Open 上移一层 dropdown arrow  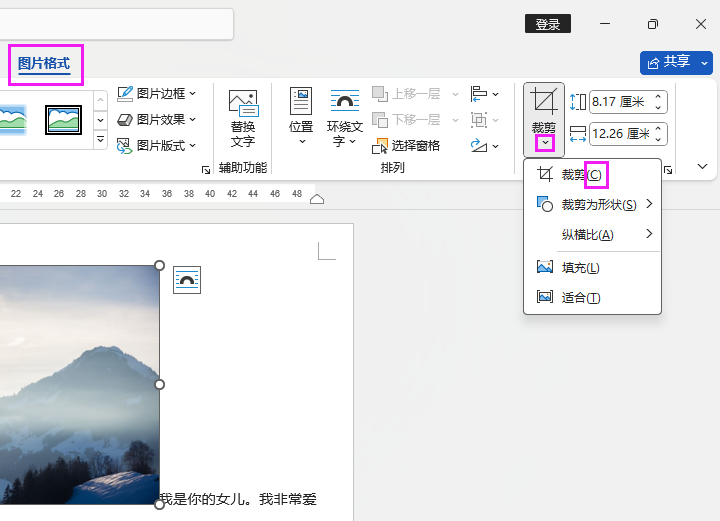tap(455, 94)
